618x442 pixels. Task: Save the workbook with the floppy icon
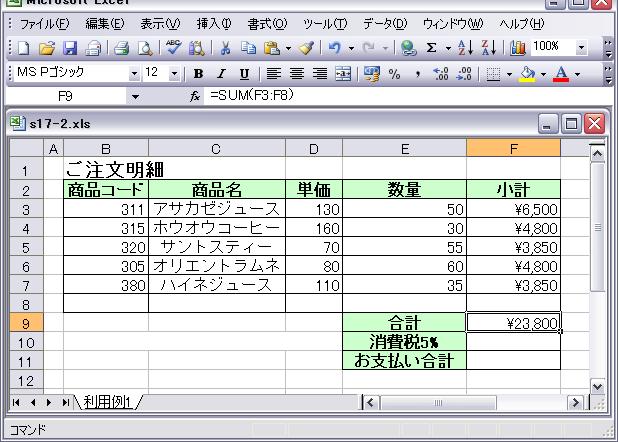(x=70, y=48)
